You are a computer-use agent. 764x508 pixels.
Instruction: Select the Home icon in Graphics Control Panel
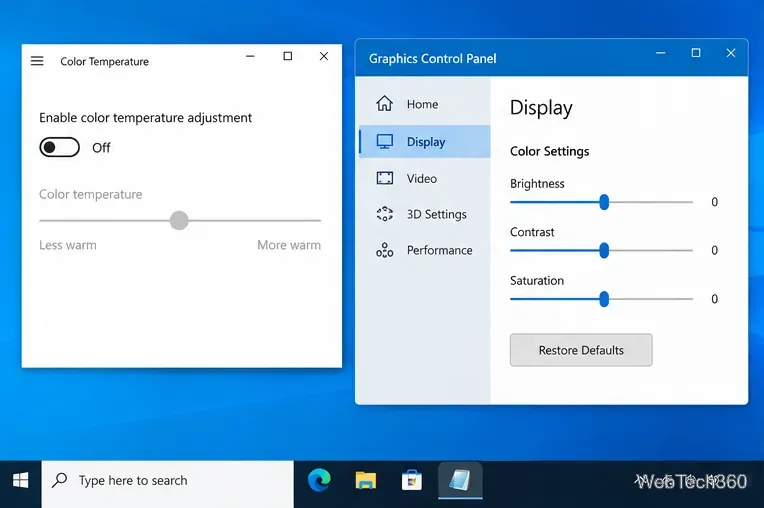click(384, 103)
